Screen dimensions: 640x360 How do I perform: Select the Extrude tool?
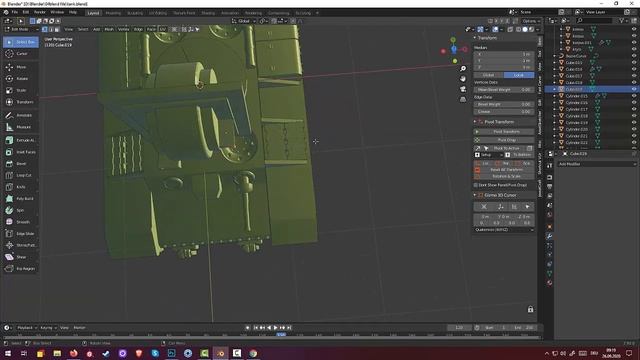coord(21,140)
